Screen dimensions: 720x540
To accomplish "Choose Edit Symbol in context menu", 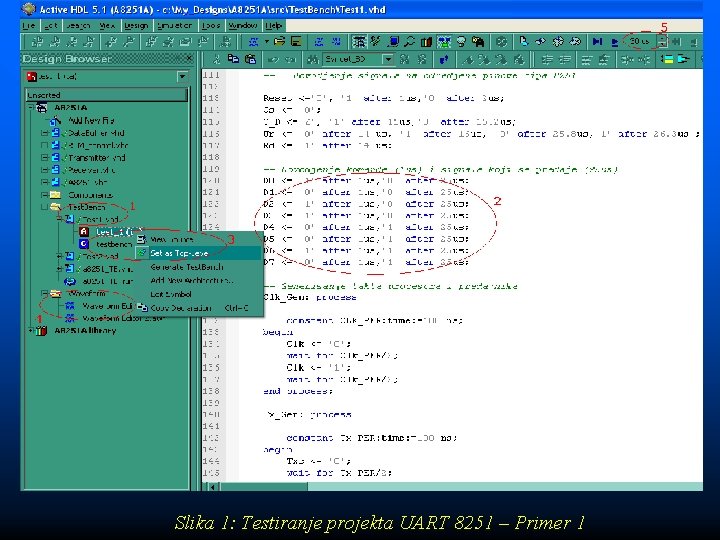I will [199, 294].
